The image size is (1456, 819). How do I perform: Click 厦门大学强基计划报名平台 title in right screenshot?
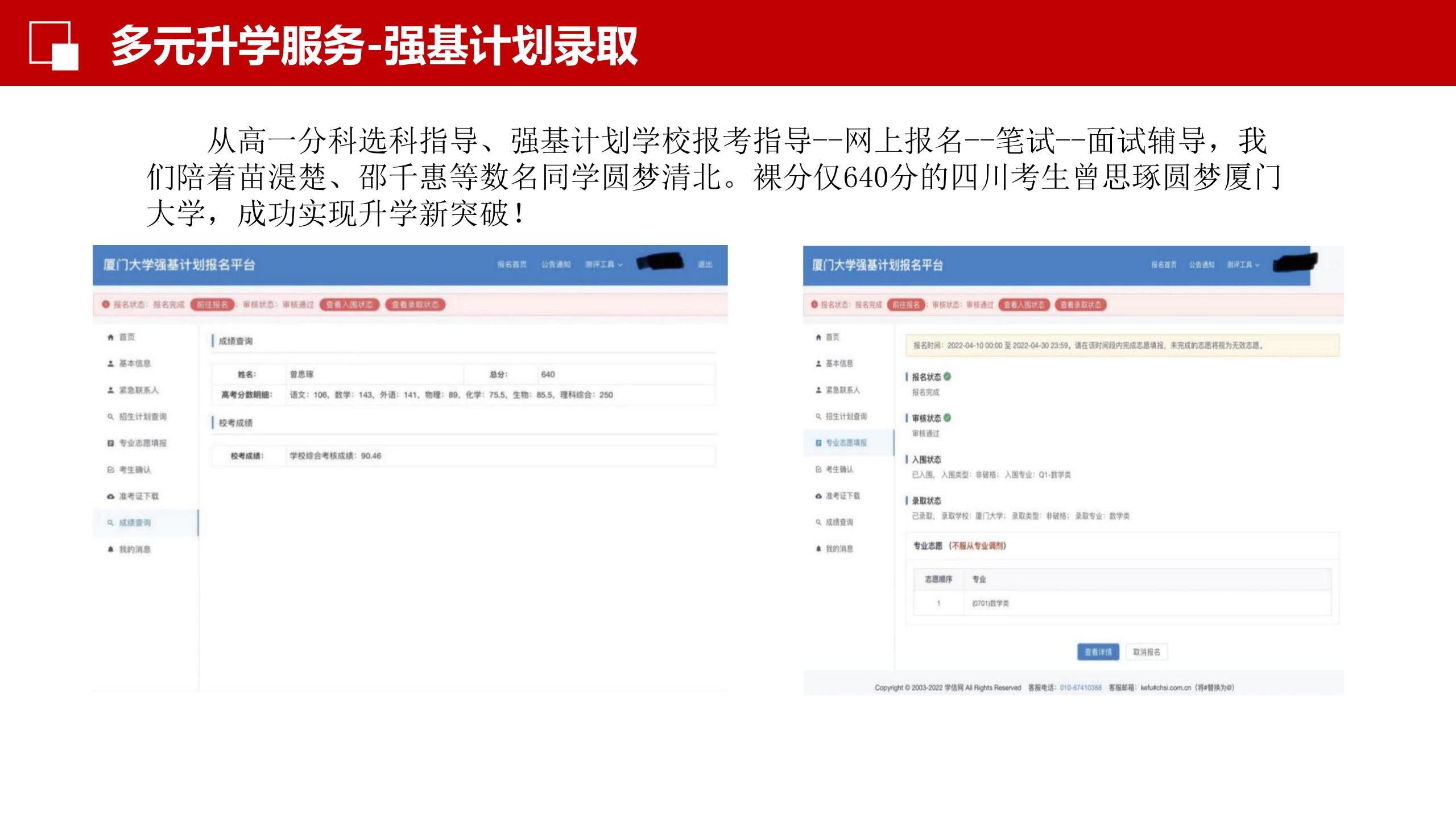pos(878,265)
